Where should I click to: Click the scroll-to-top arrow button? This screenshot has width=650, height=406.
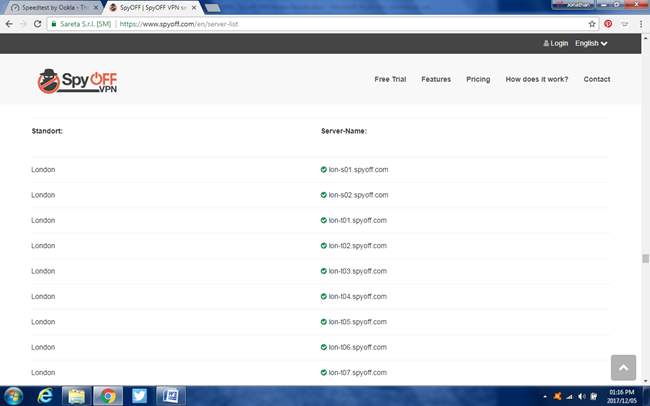pyautogui.click(x=623, y=367)
